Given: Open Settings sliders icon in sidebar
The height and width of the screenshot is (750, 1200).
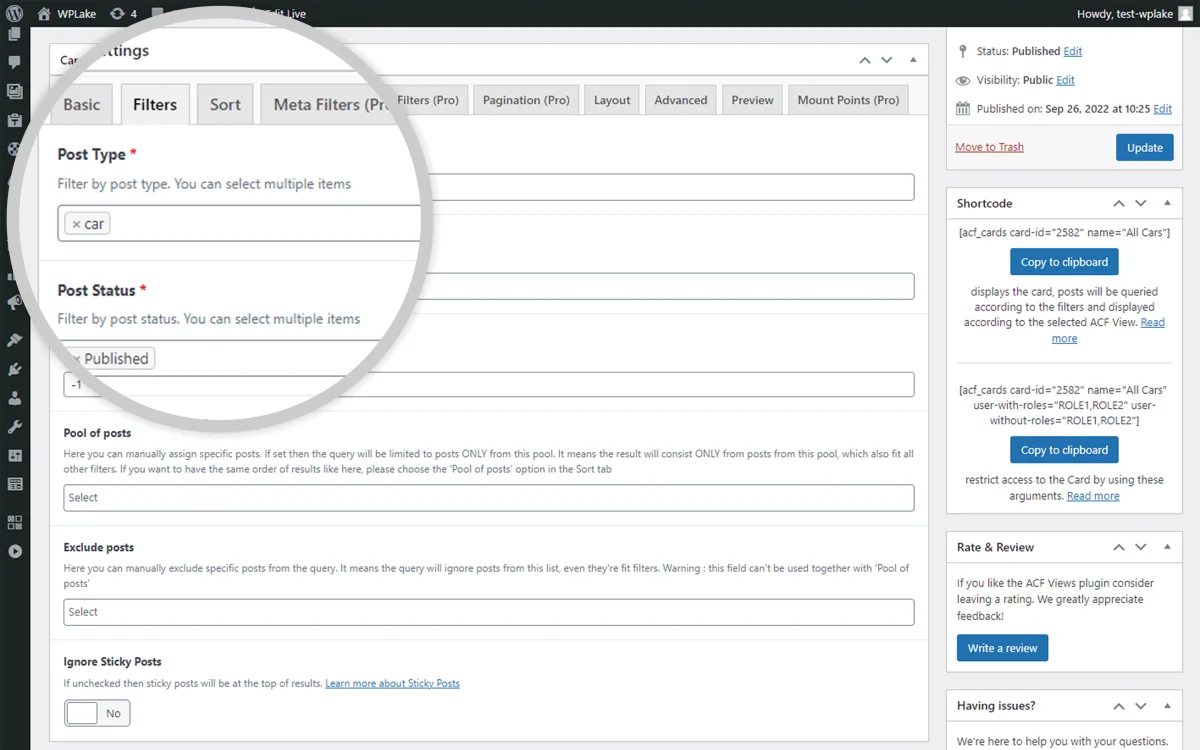Looking at the screenshot, I should point(14,455).
